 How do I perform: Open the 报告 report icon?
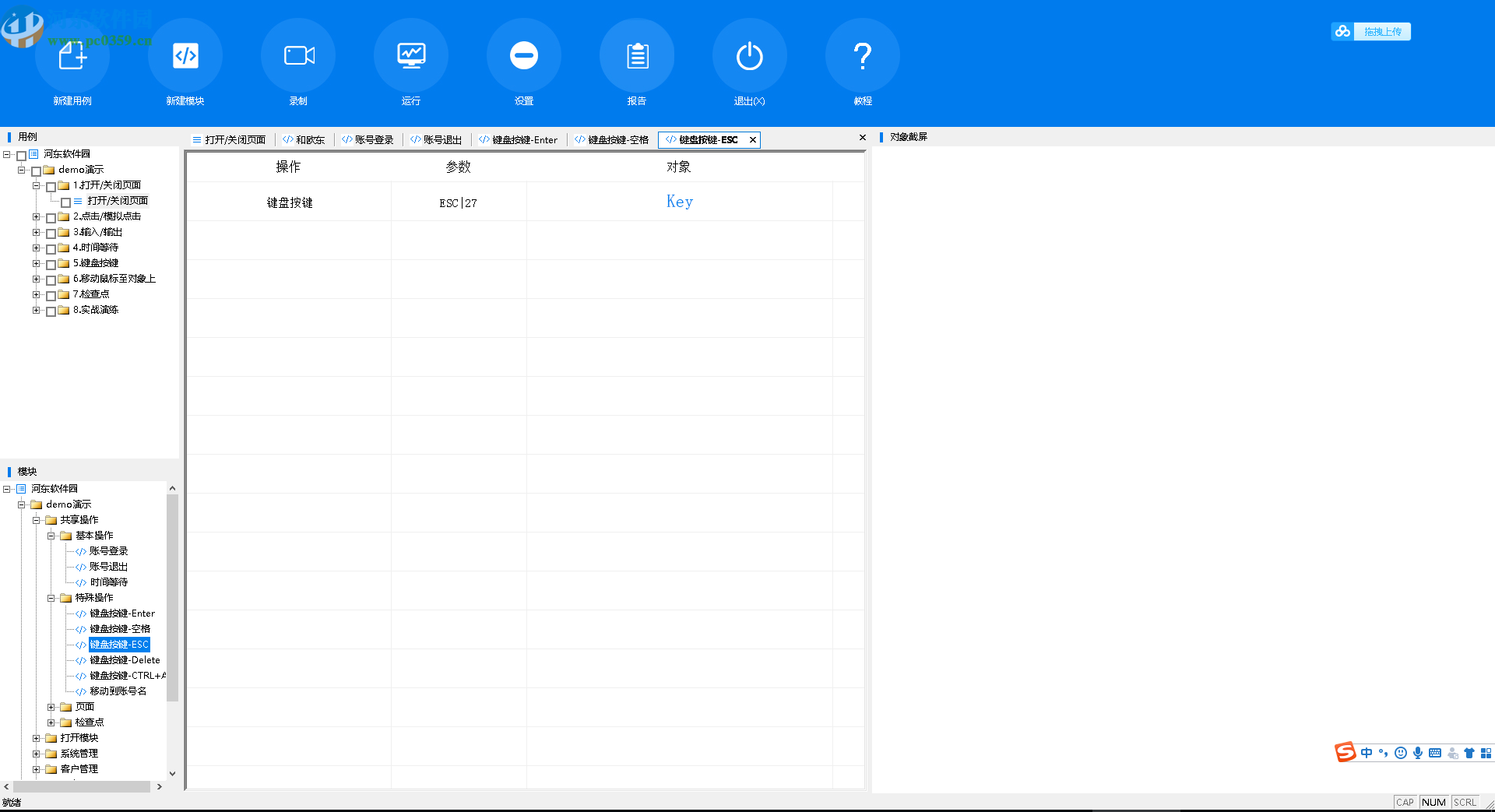[x=637, y=55]
